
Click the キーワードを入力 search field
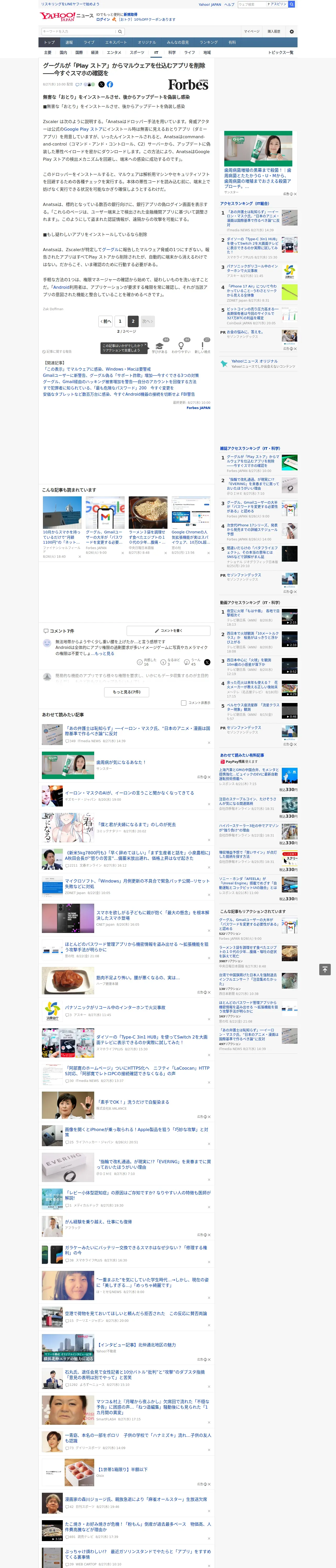pyautogui.click(x=79, y=32)
